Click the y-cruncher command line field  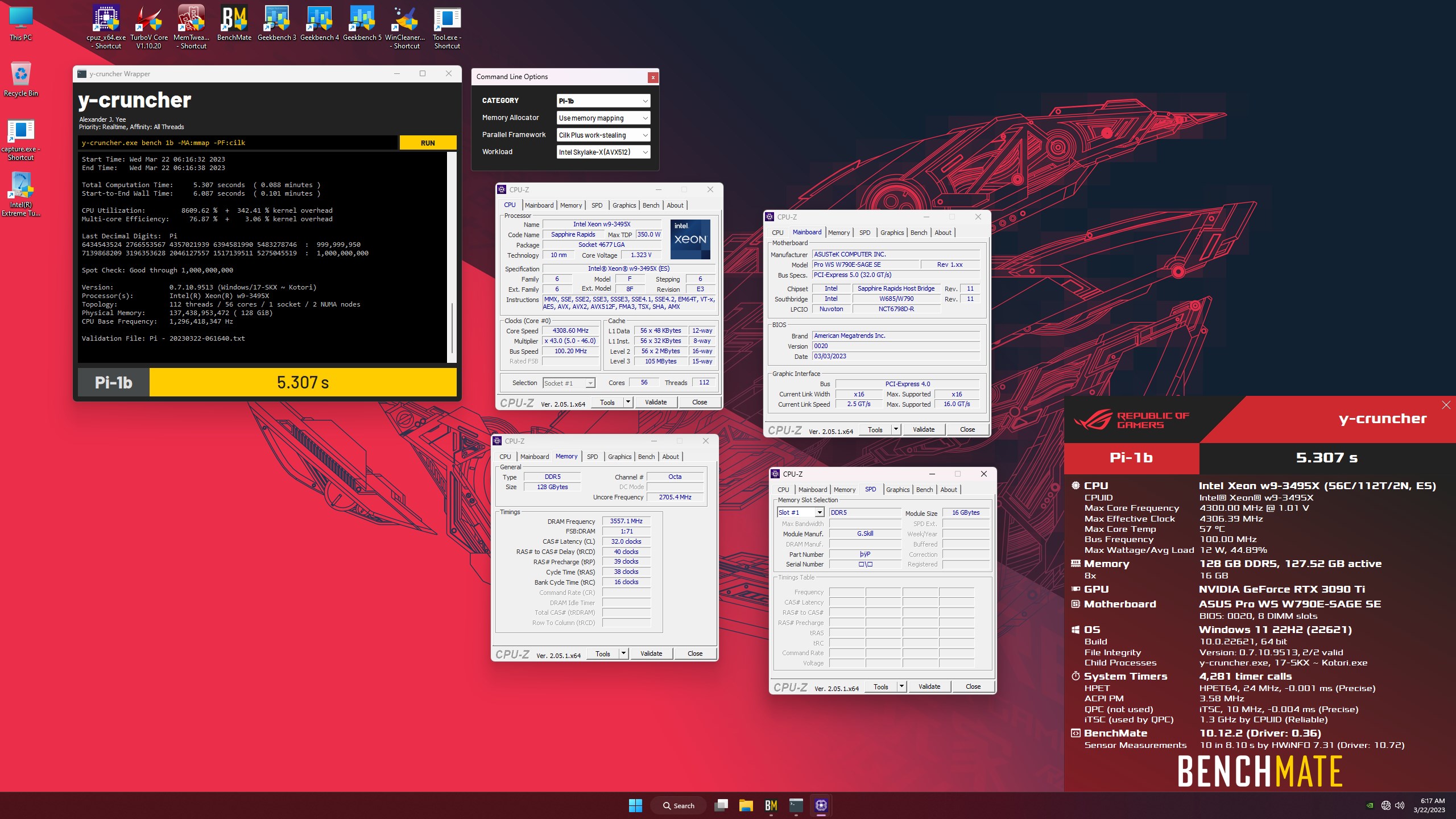(x=238, y=143)
